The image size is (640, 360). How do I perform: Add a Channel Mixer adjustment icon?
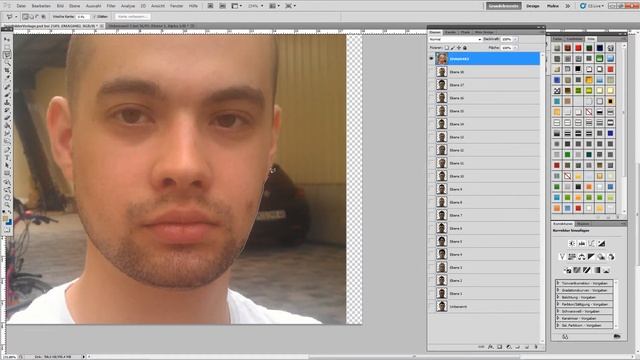(x=611, y=257)
